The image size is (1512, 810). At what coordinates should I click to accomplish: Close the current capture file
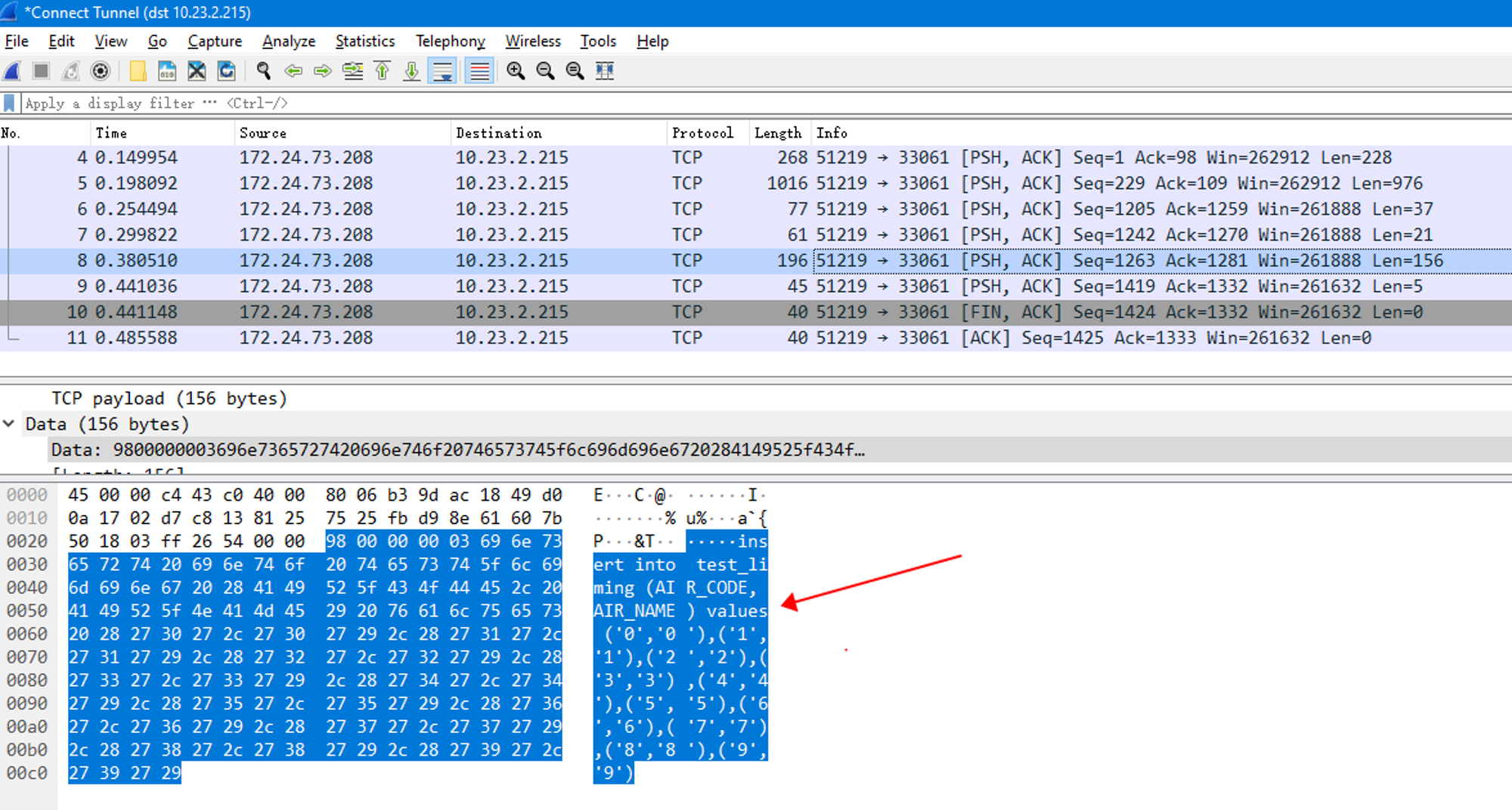pos(197,71)
